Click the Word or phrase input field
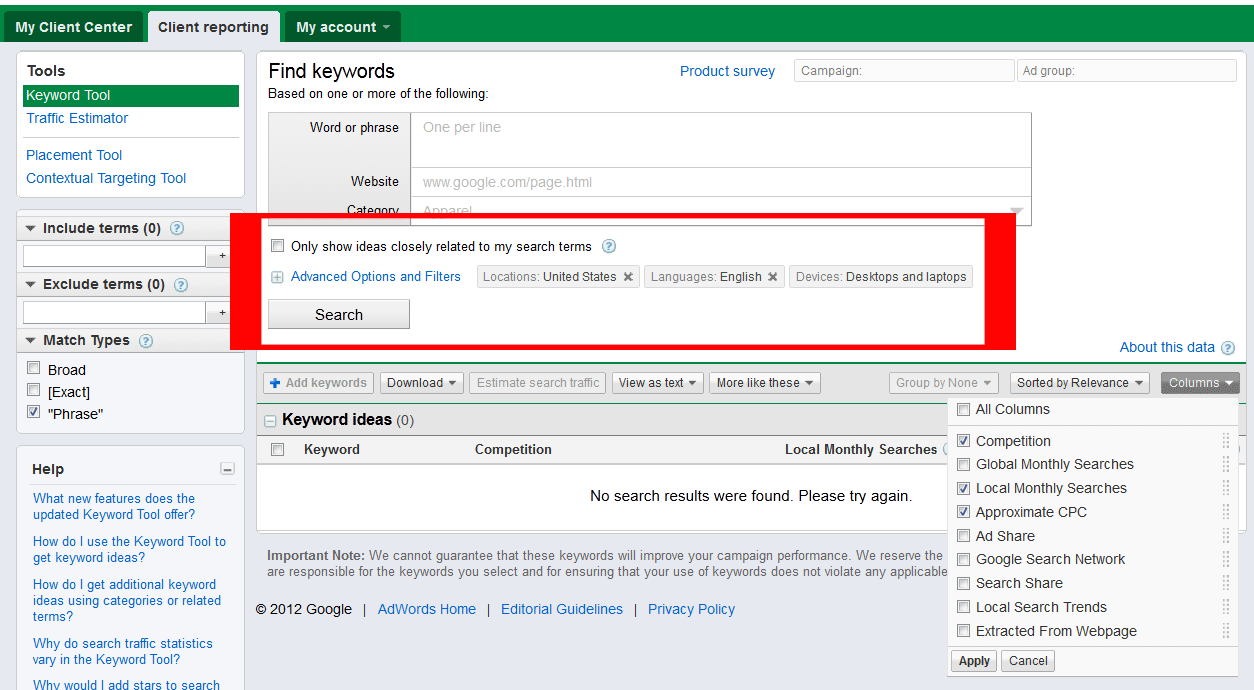The width and height of the screenshot is (1254, 690). click(720, 139)
